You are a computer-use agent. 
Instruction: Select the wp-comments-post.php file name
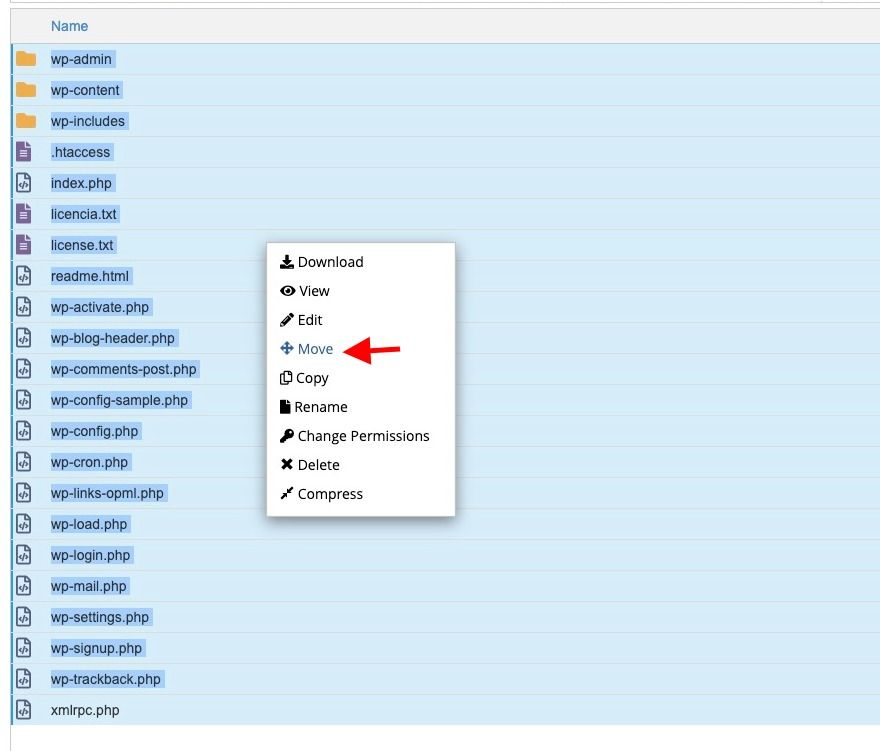pyautogui.click(x=123, y=369)
